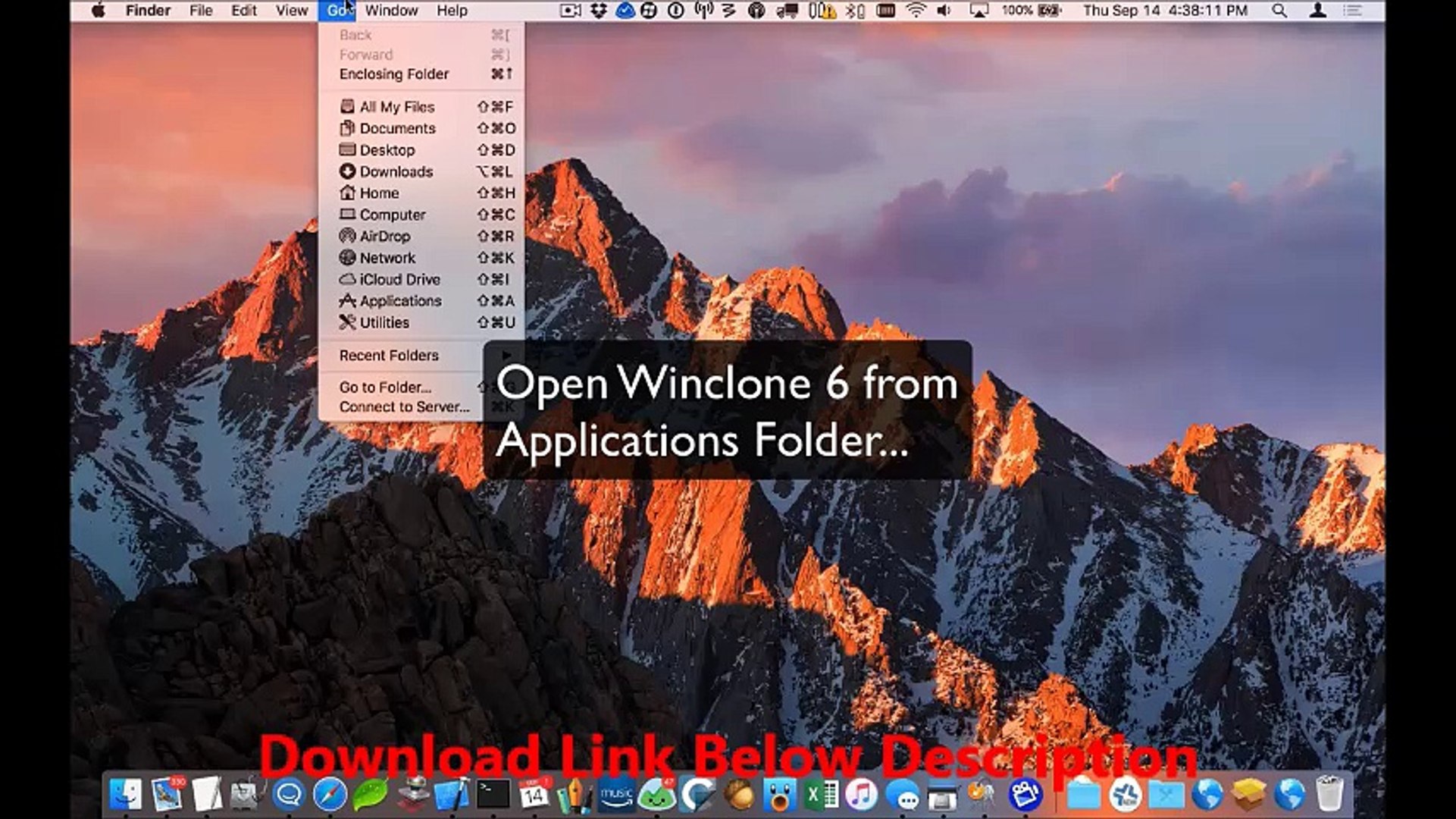Open Terminal from the Dock
1456x819 pixels.
click(493, 795)
